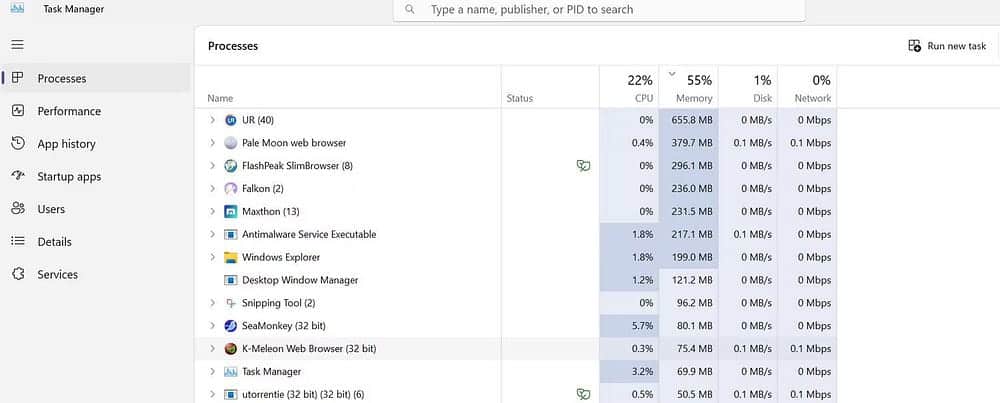Click the 3.2% CPU value for Task Manager
Image resolution: width=1000 pixels, height=403 pixels.
point(642,372)
